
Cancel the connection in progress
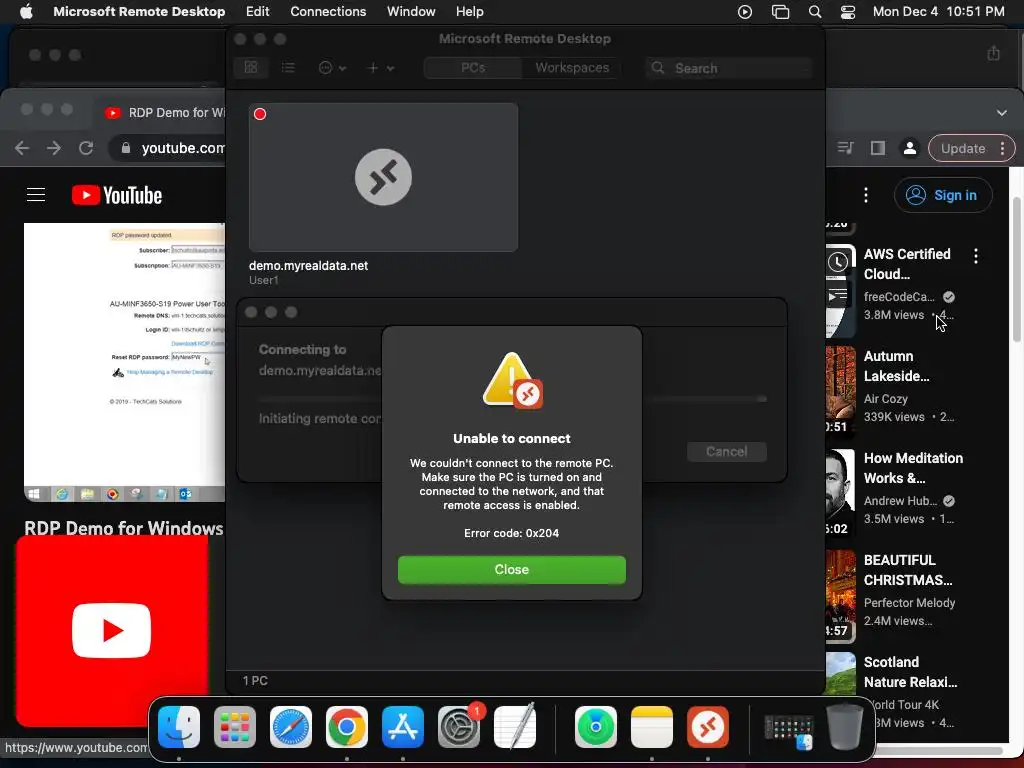[726, 451]
